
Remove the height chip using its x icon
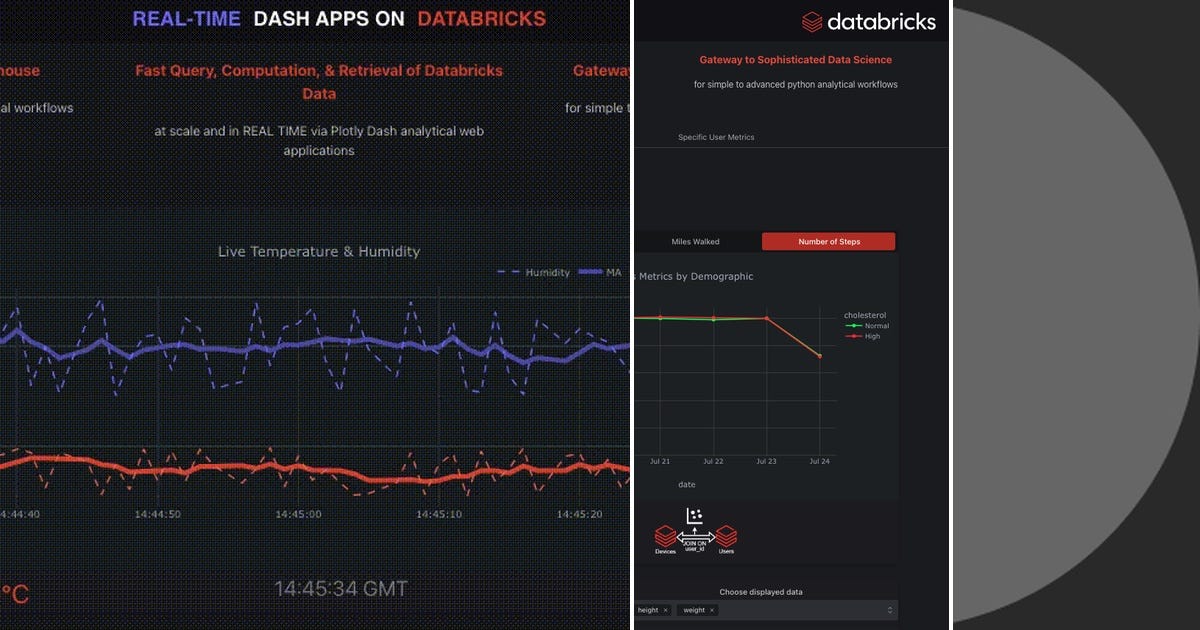click(x=664, y=610)
